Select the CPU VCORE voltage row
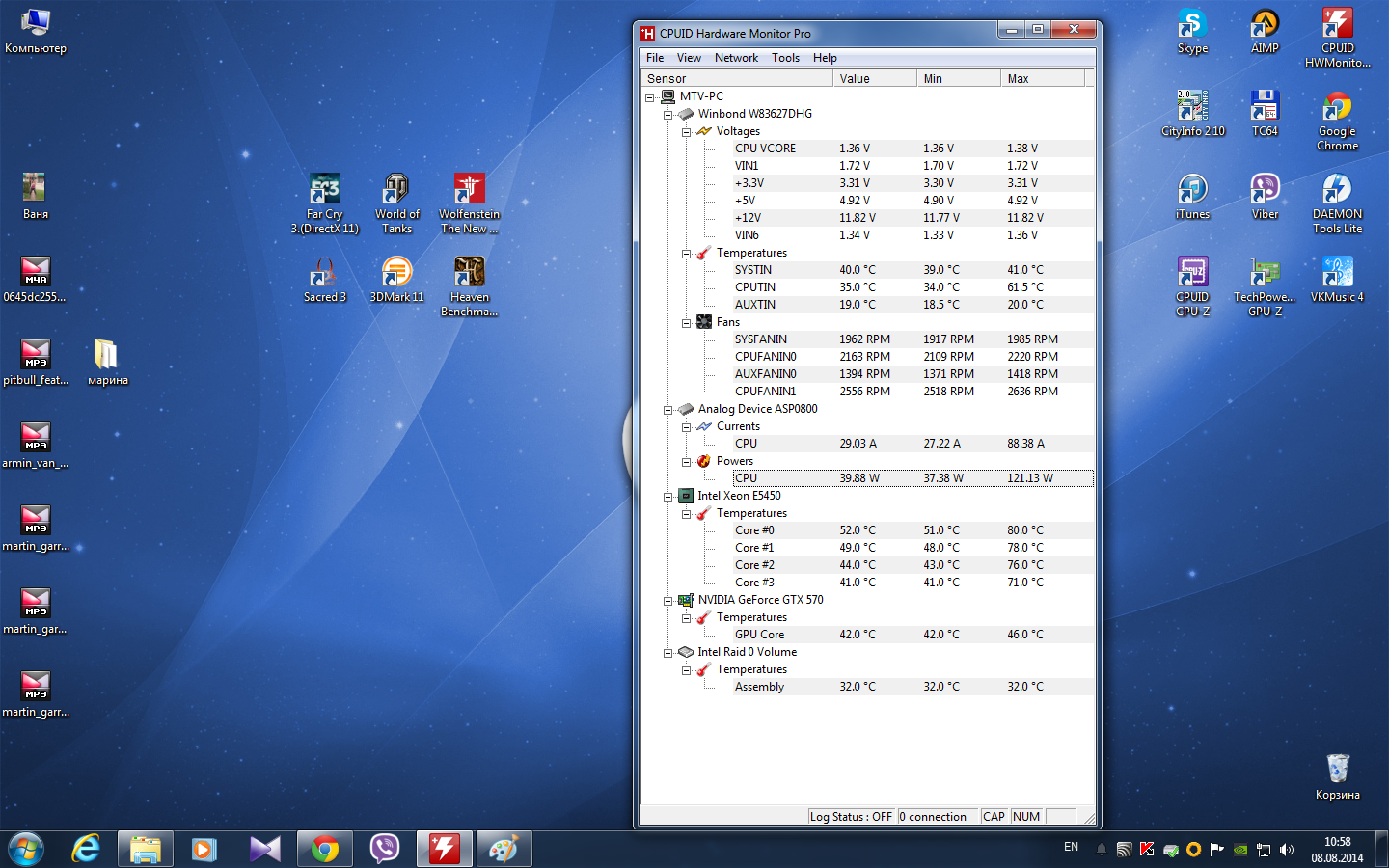The width and height of the screenshot is (1389, 868). pos(913,149)
